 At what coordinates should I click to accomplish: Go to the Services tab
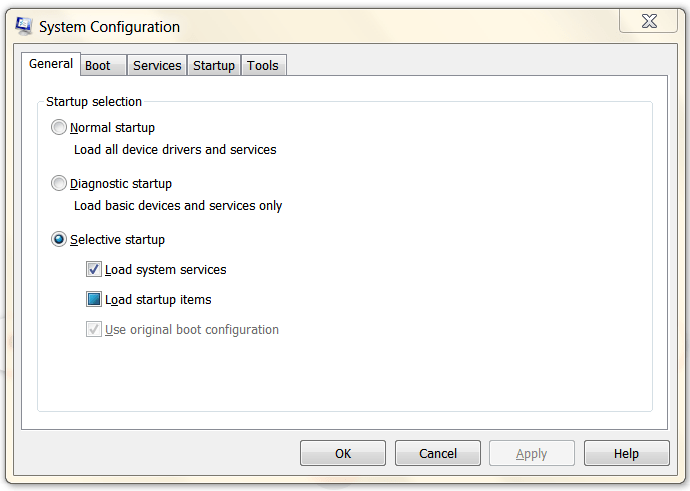pos(157,65)
